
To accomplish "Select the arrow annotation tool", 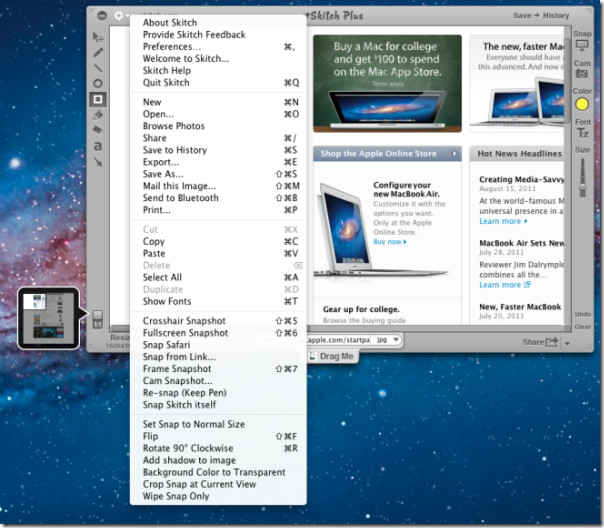I will point(98,162).
